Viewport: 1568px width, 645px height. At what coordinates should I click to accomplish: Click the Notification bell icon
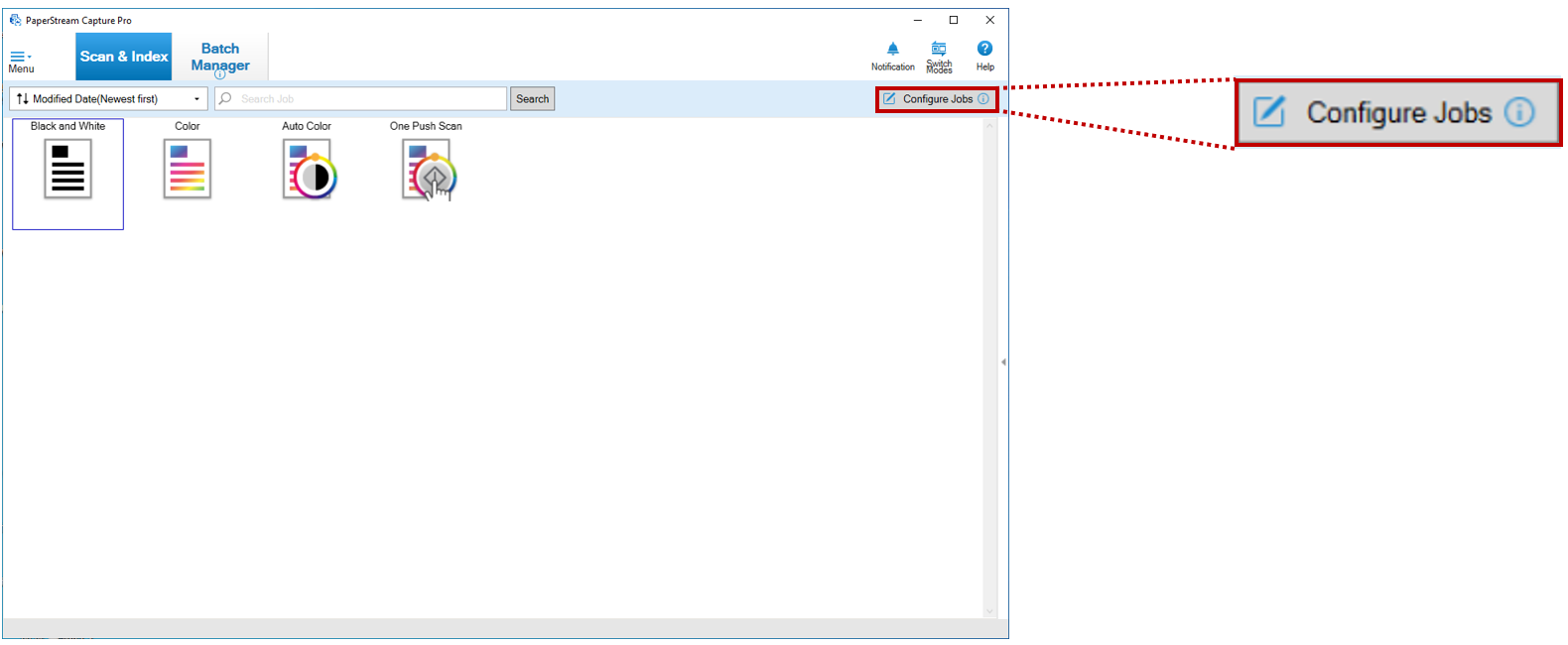pos(893,49)
